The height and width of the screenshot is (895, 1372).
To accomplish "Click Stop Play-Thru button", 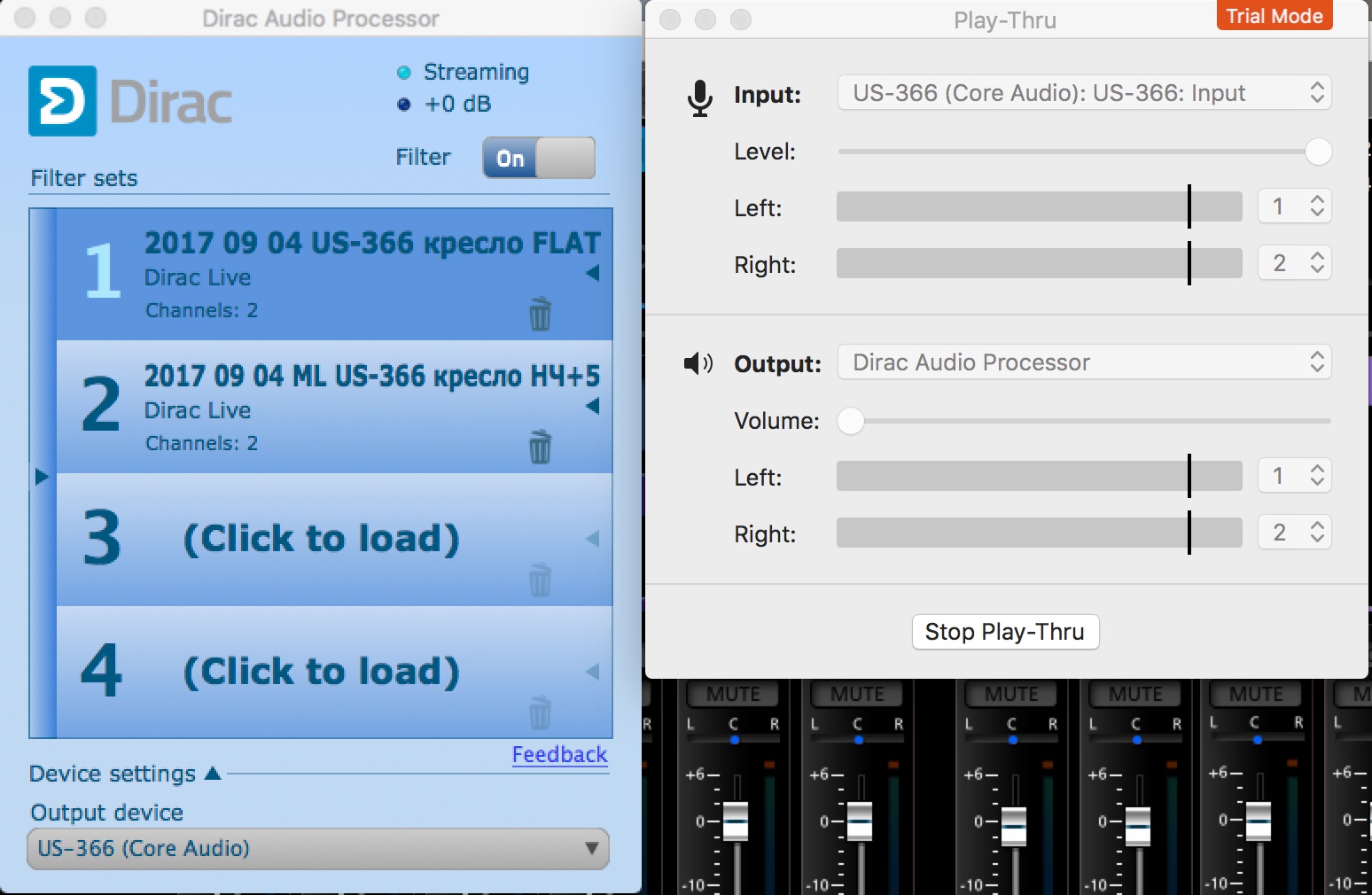I will (x=1005, y=632).
